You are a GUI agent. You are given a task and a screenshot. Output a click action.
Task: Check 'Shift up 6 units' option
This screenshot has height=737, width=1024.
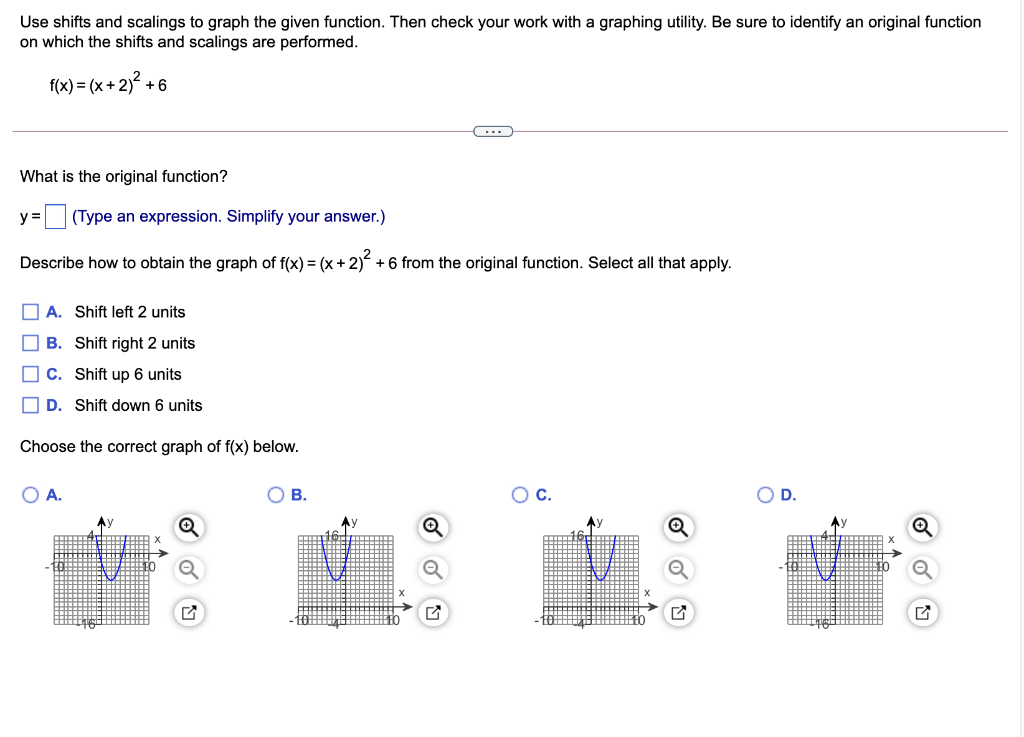[x=30, y=374]
